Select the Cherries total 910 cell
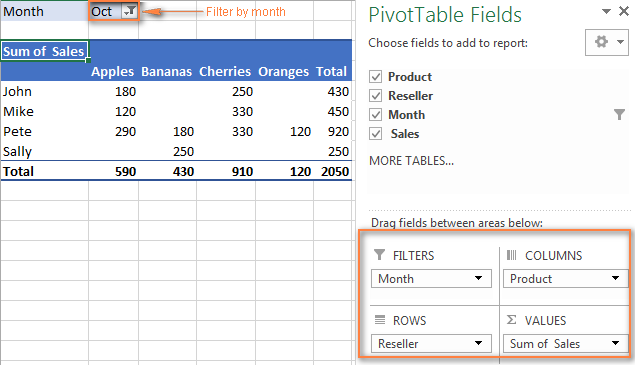The width and height of the screenshot is (635, 365). click(242, 171)
